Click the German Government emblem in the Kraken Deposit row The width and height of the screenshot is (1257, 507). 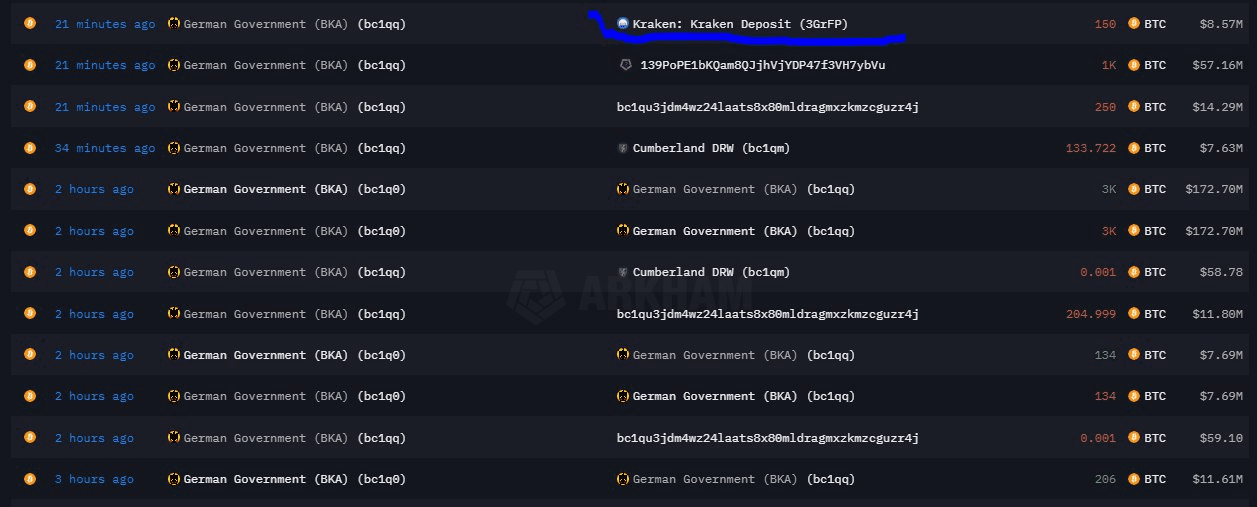point(174,23)
